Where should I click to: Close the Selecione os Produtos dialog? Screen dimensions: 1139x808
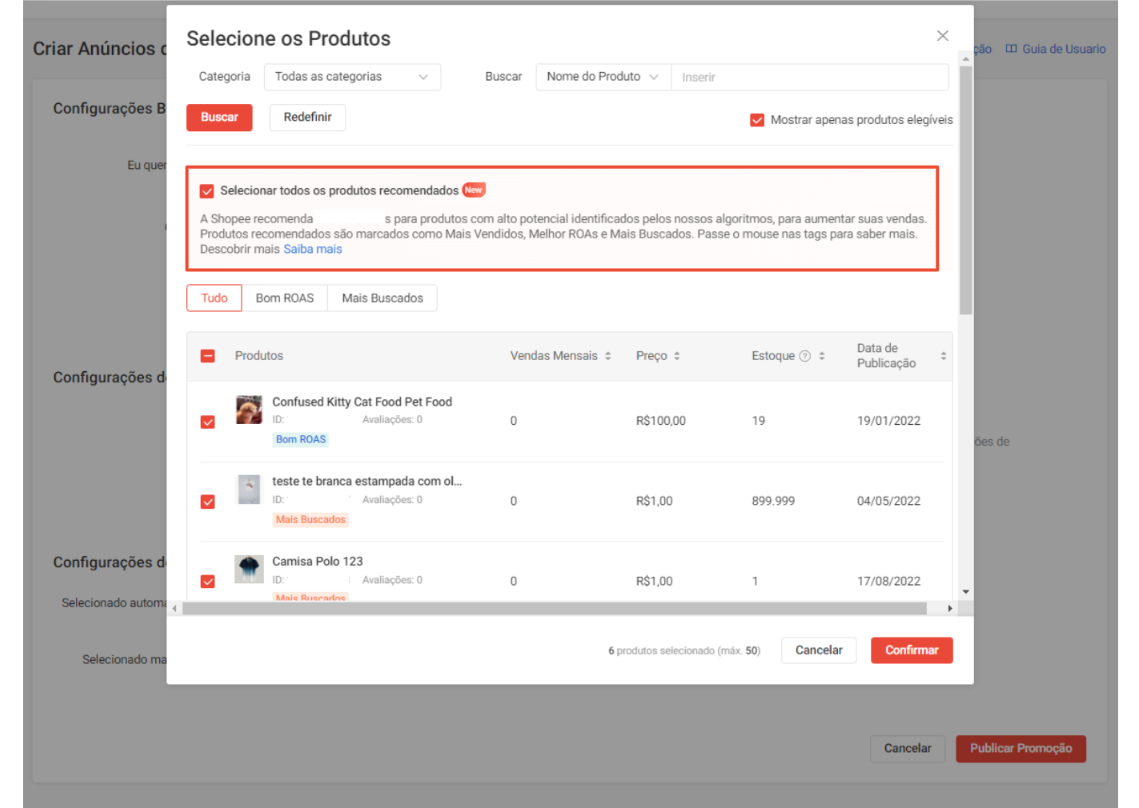[942, 36]
